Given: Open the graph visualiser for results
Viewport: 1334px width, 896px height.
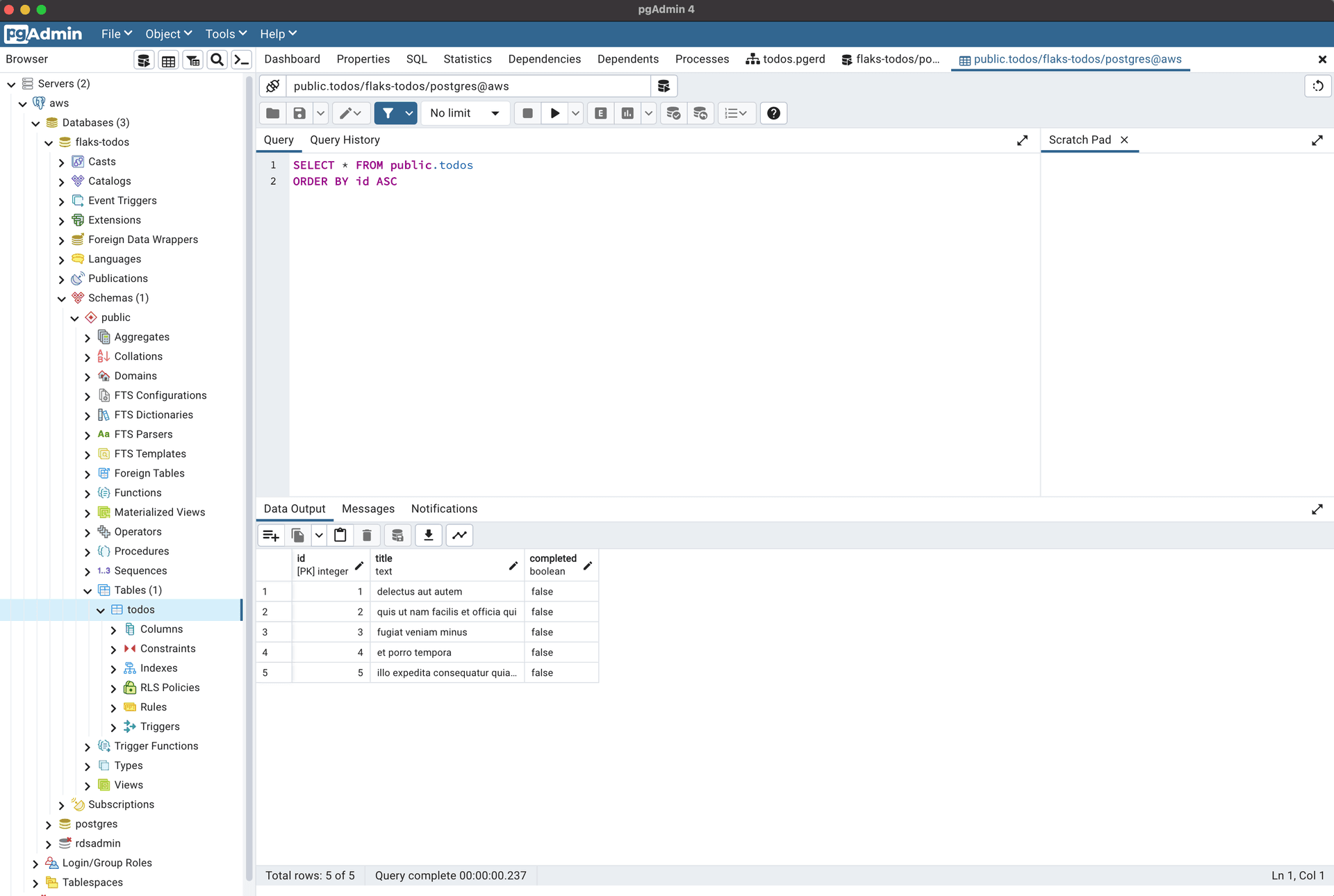Looking at the screenshot, I should 459,535.
